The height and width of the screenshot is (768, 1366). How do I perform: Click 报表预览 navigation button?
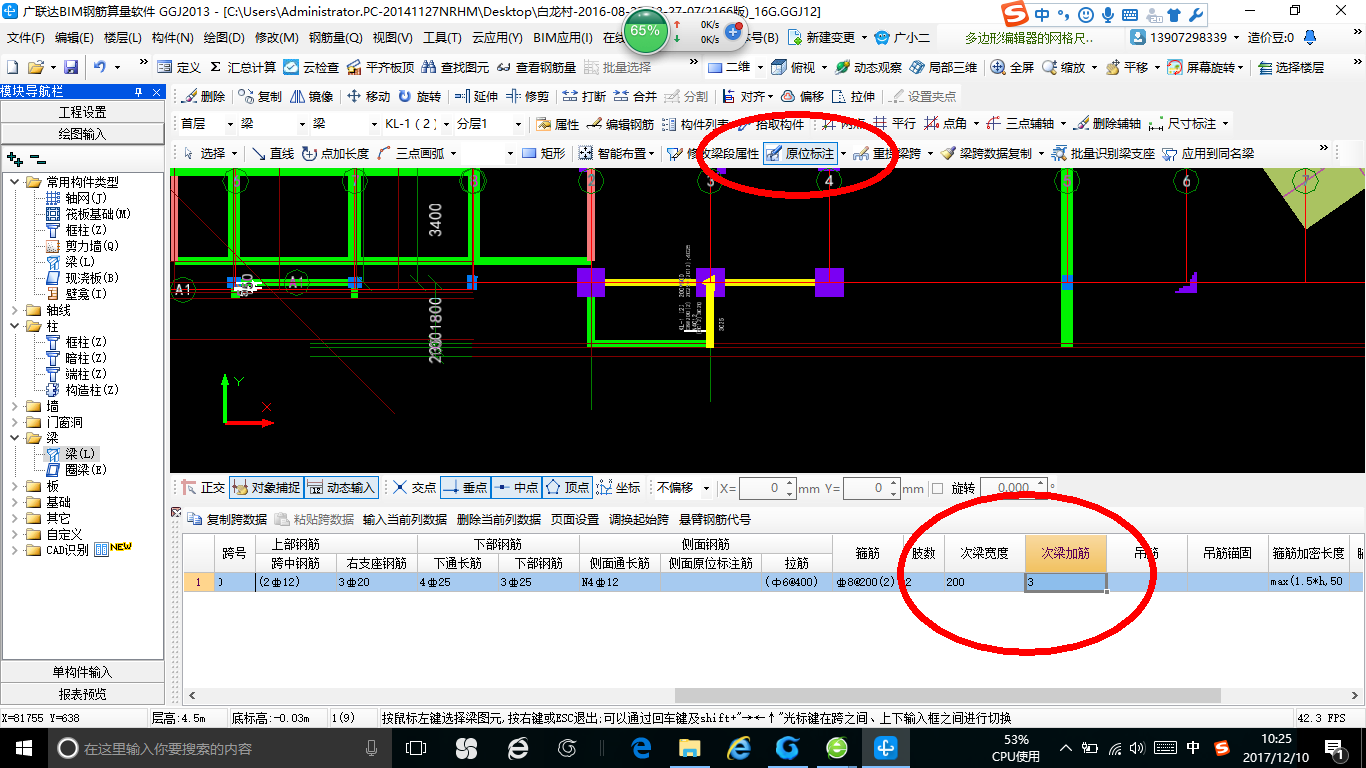click(x=82, y=694)
